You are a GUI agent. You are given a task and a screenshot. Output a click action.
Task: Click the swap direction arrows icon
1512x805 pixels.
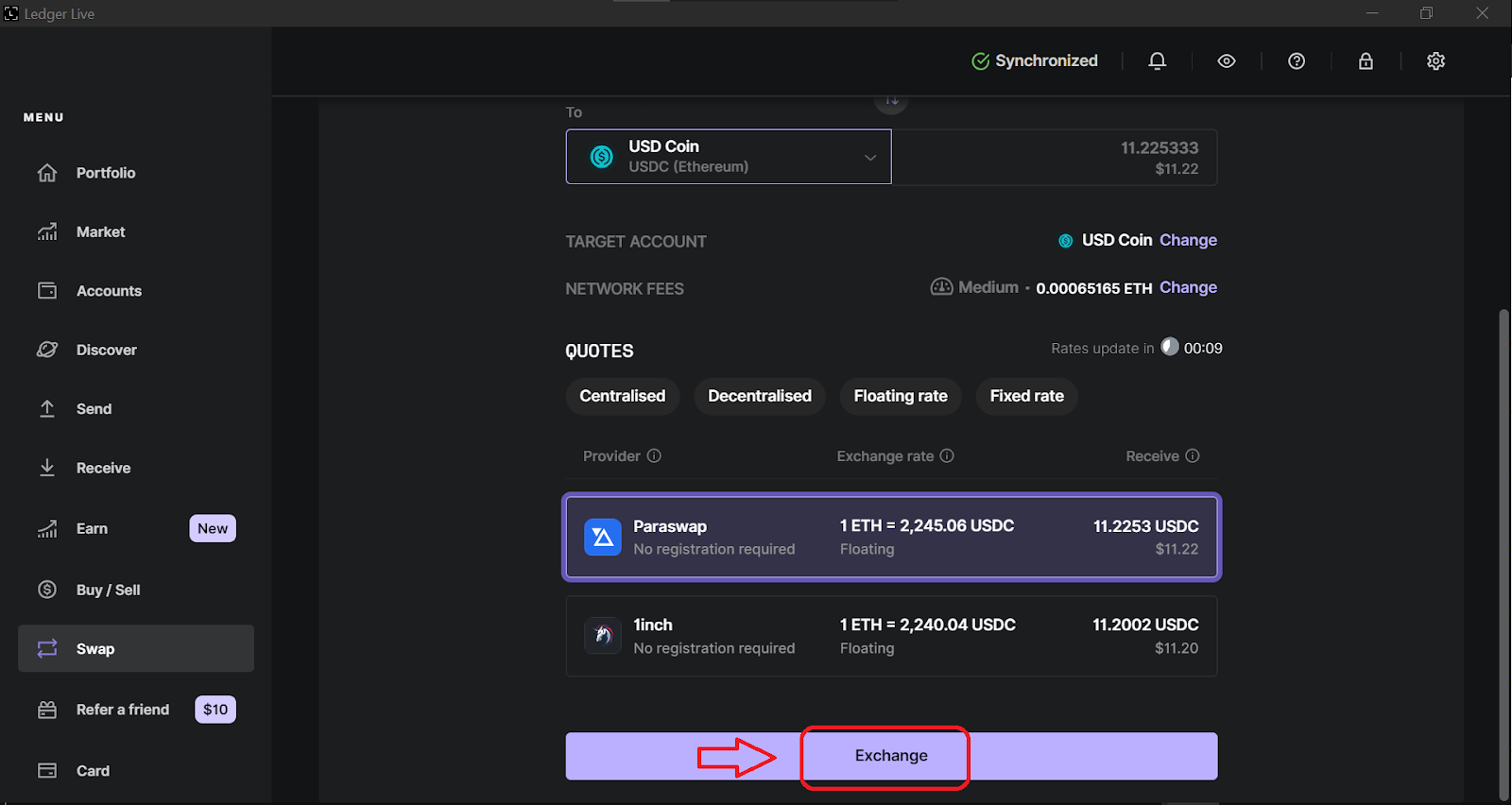(x=892, y=100)
